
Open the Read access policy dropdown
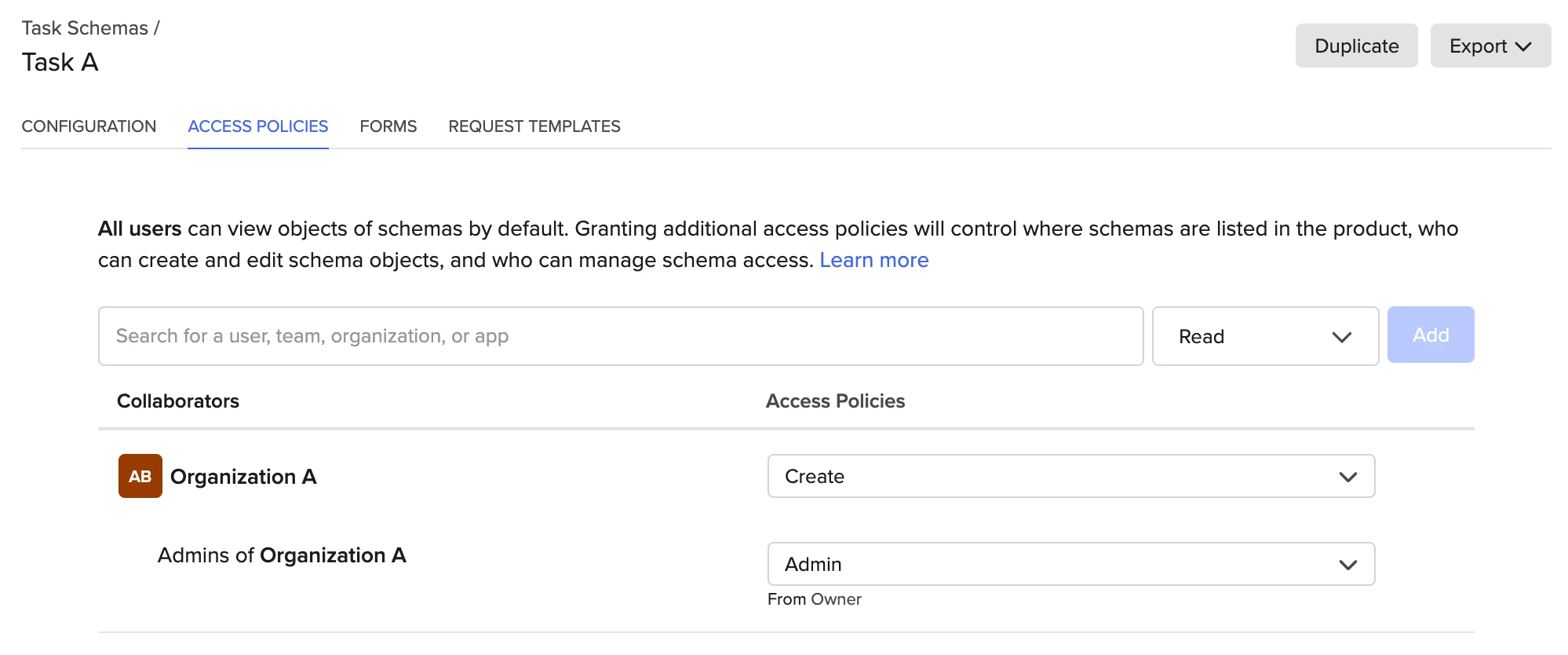click(1265, 336)
